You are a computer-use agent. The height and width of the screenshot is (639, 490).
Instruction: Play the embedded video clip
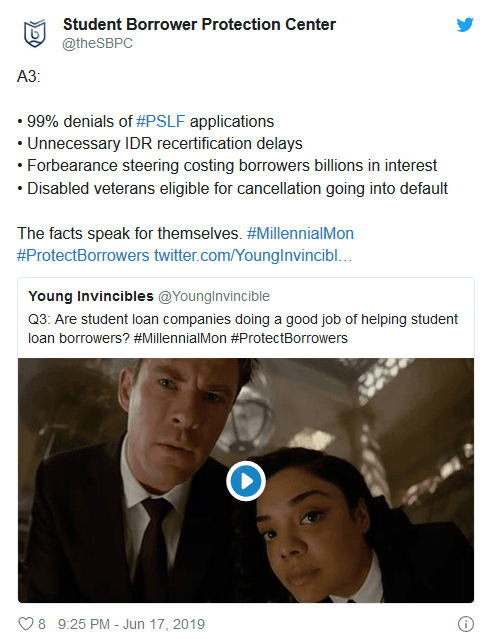(246, 481)
